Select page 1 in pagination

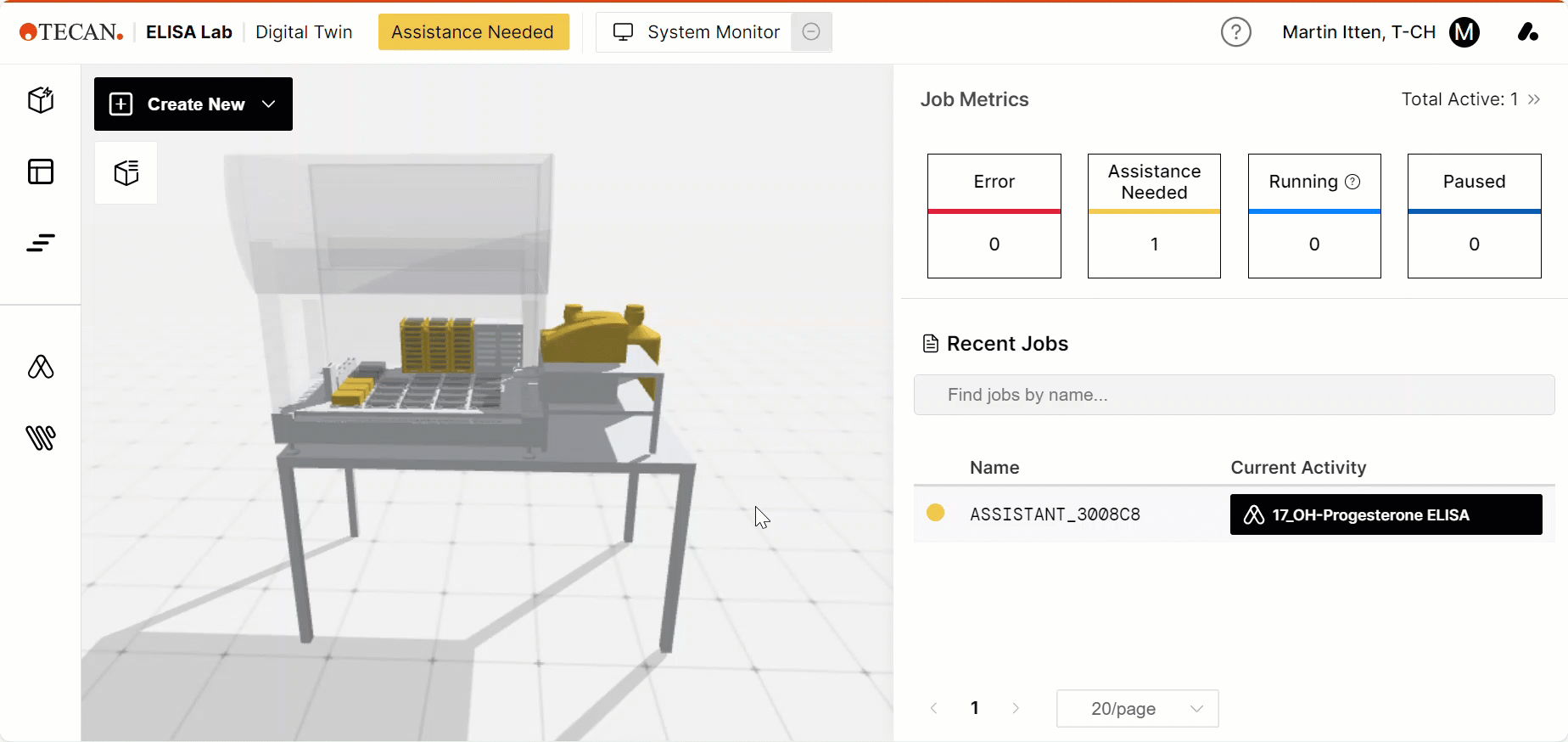(975, 708)
